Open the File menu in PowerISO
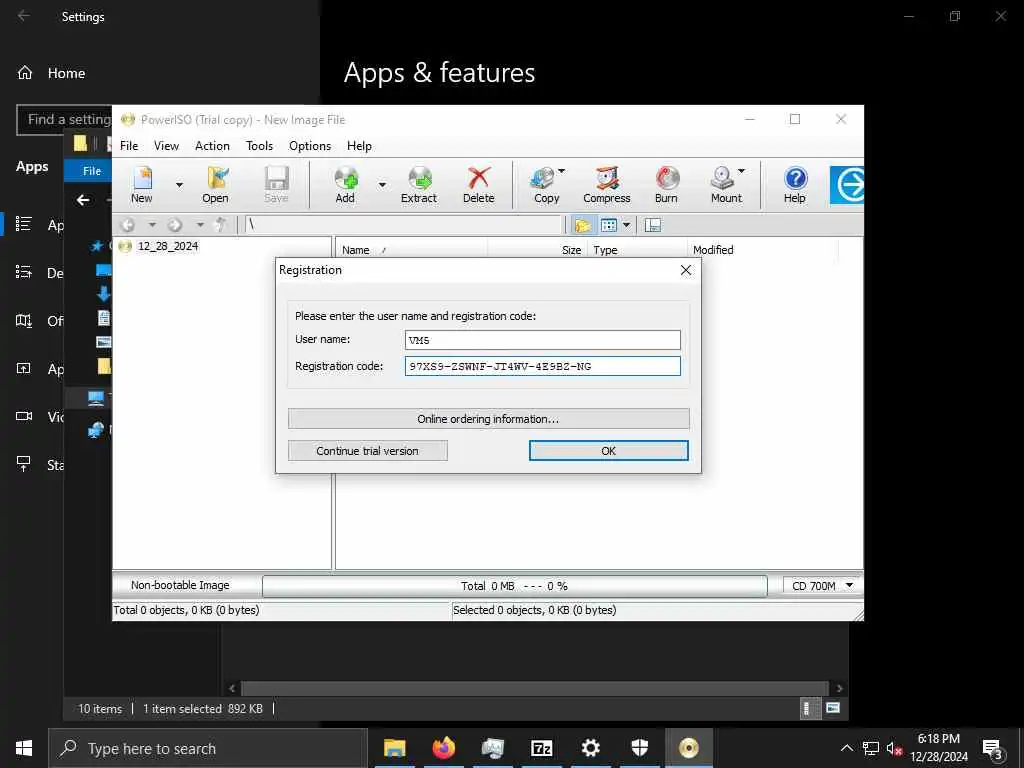 [129, 146]
